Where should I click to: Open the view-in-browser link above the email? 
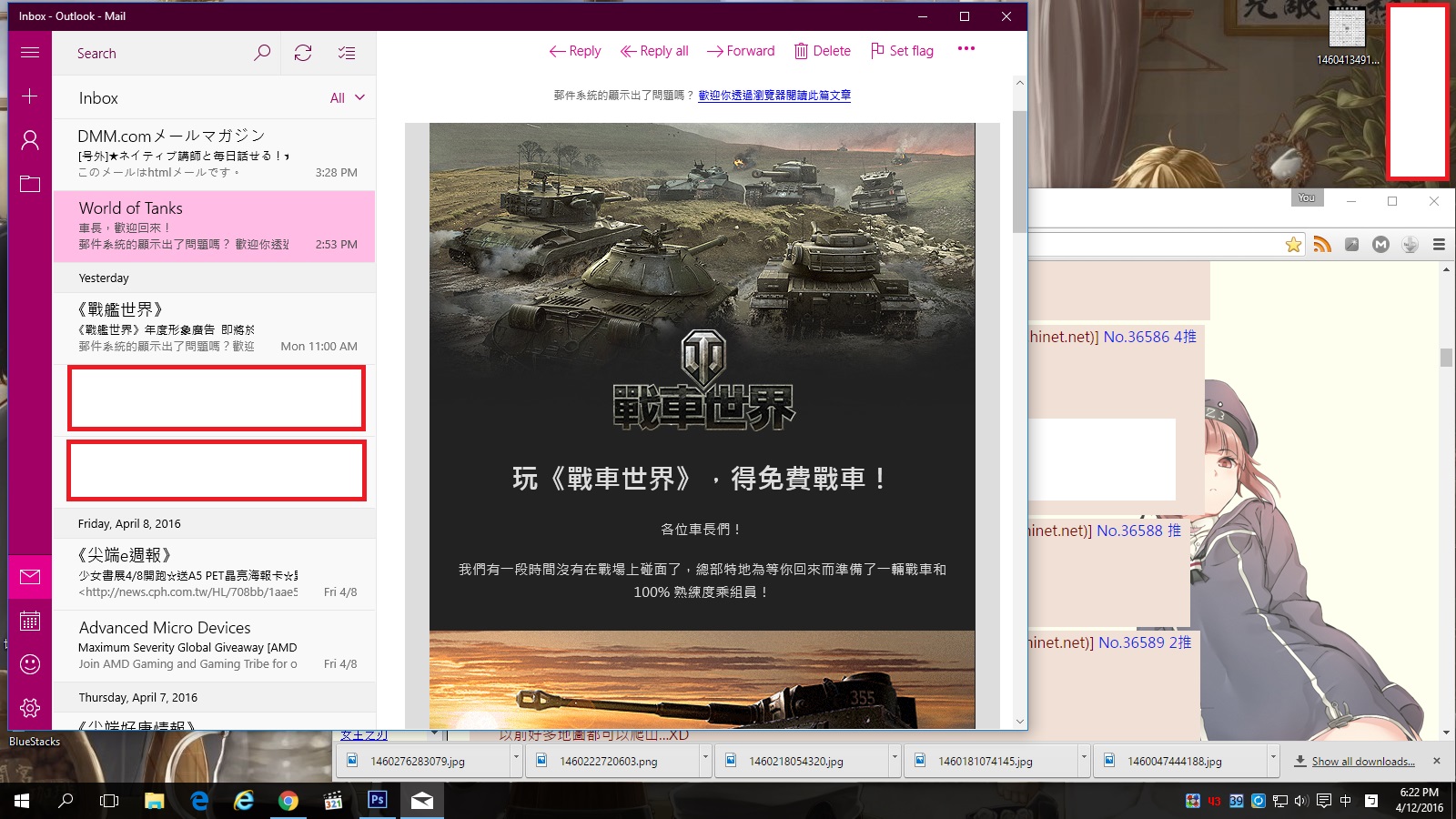click(x=774, y=96)
